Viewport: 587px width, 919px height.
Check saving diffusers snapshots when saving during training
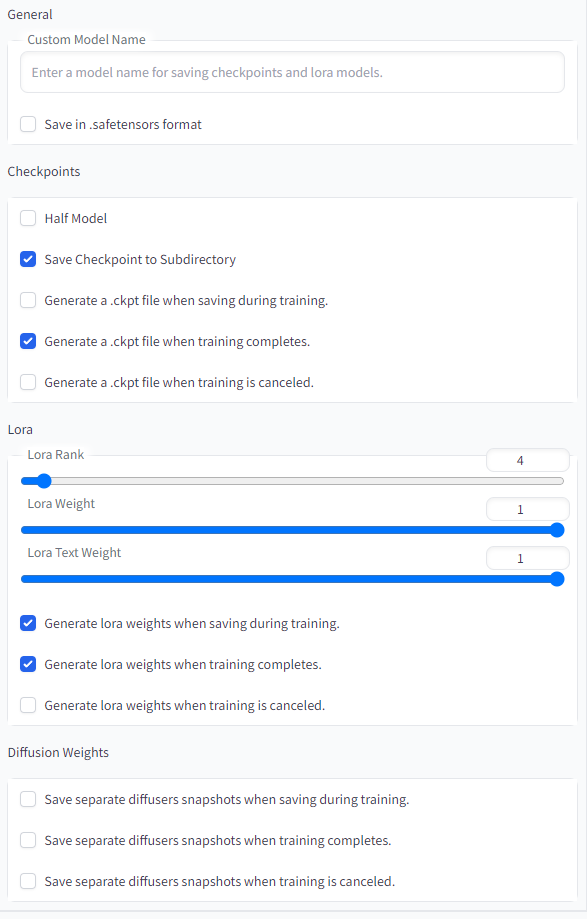tap(28, 799)
